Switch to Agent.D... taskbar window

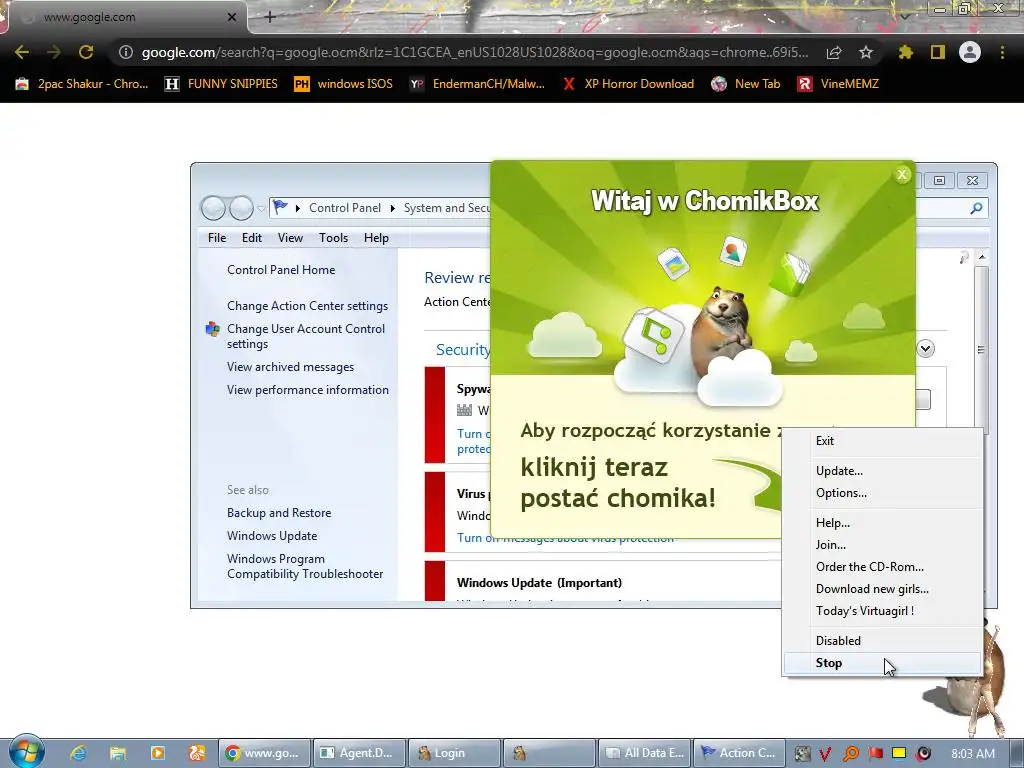(359, 753)
